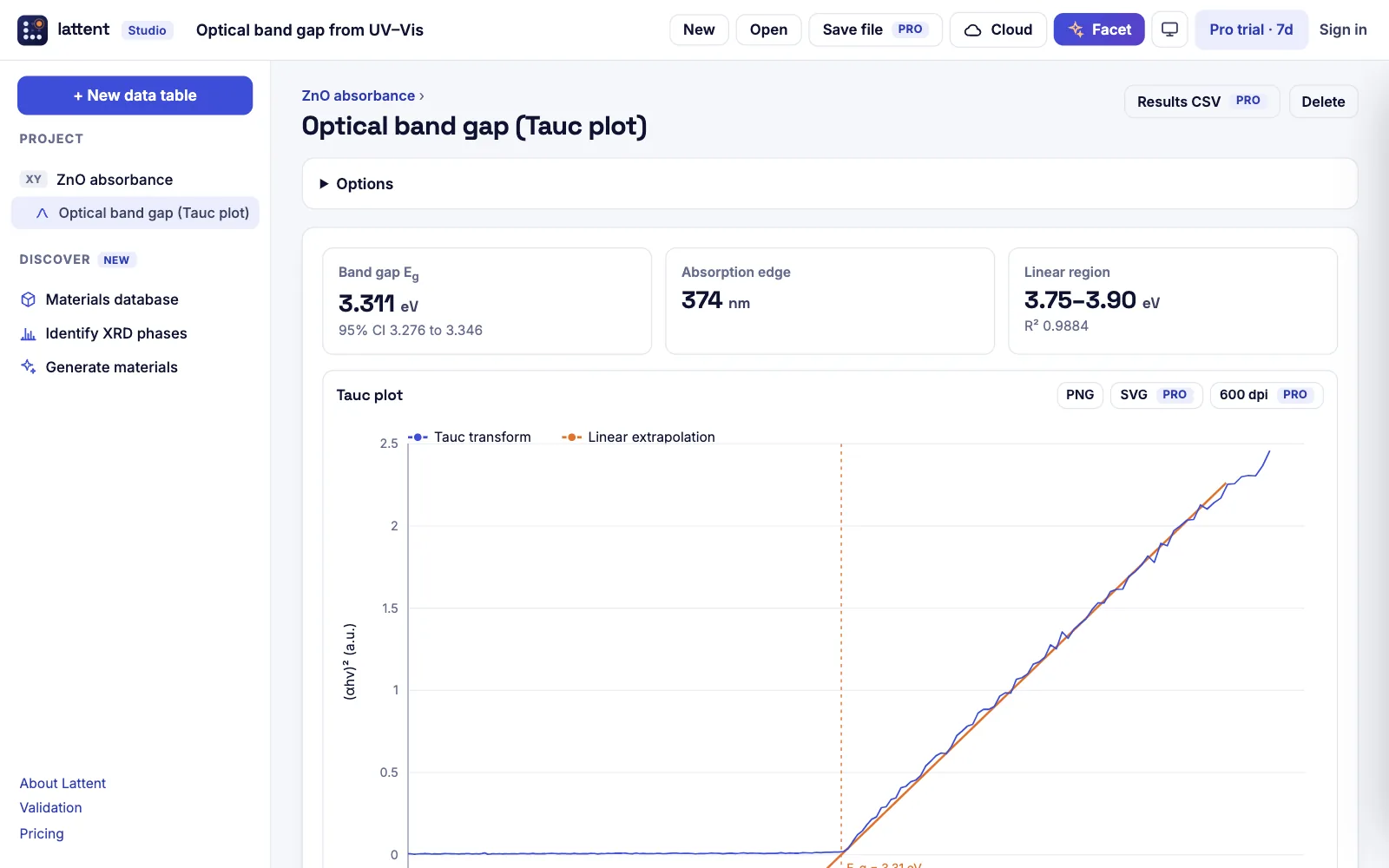
Task: Open the Pricing link
Action: tap(42, 834)
